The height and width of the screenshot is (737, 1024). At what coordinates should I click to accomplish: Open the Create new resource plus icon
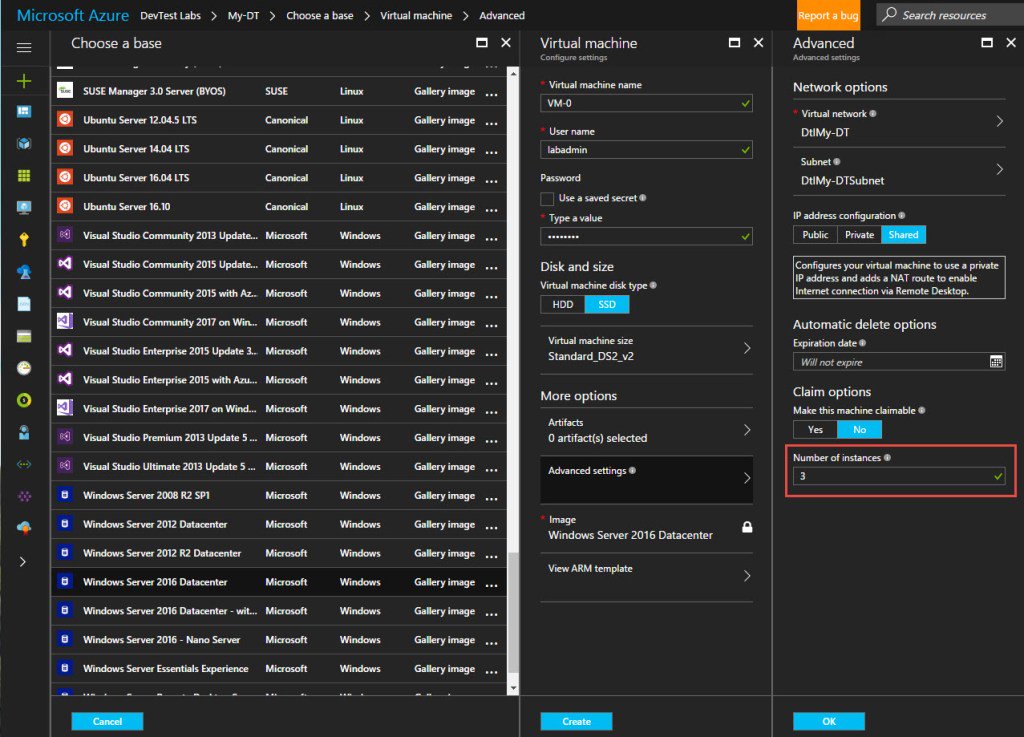pyautogui.click(x=24, y=81)
